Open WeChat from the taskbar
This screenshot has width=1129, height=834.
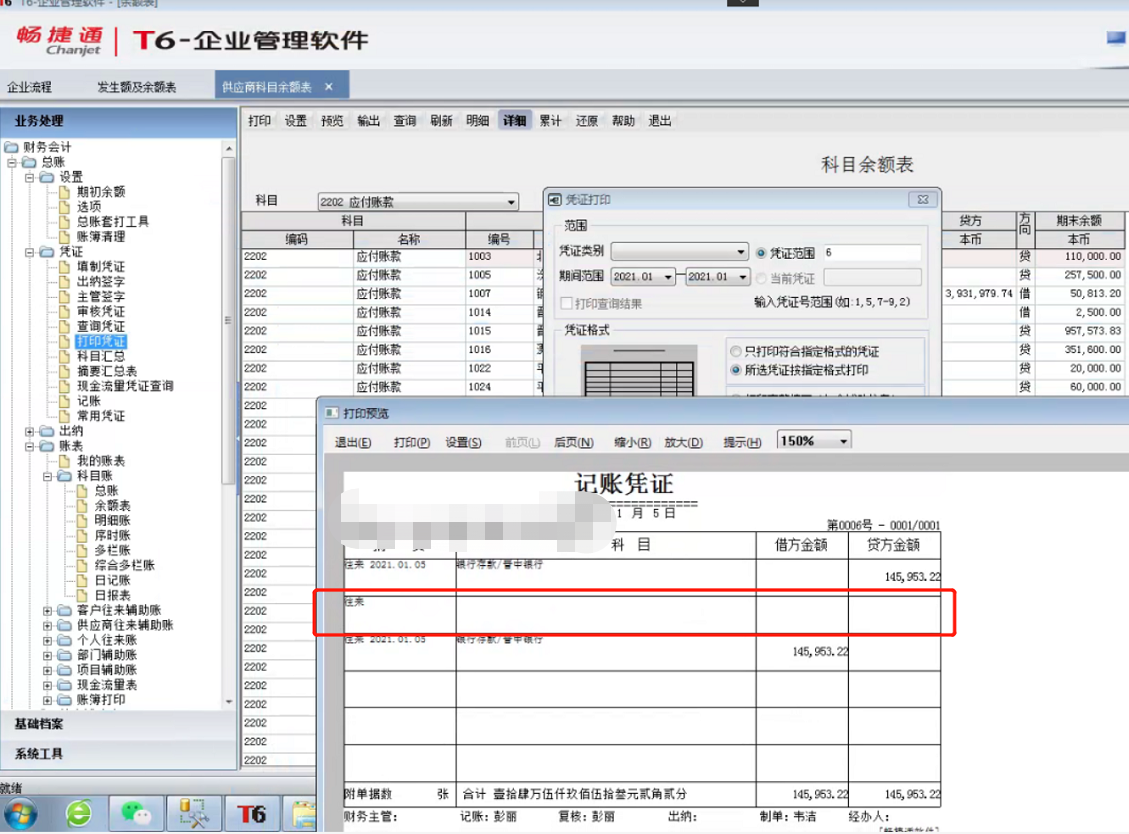(136, 814)
